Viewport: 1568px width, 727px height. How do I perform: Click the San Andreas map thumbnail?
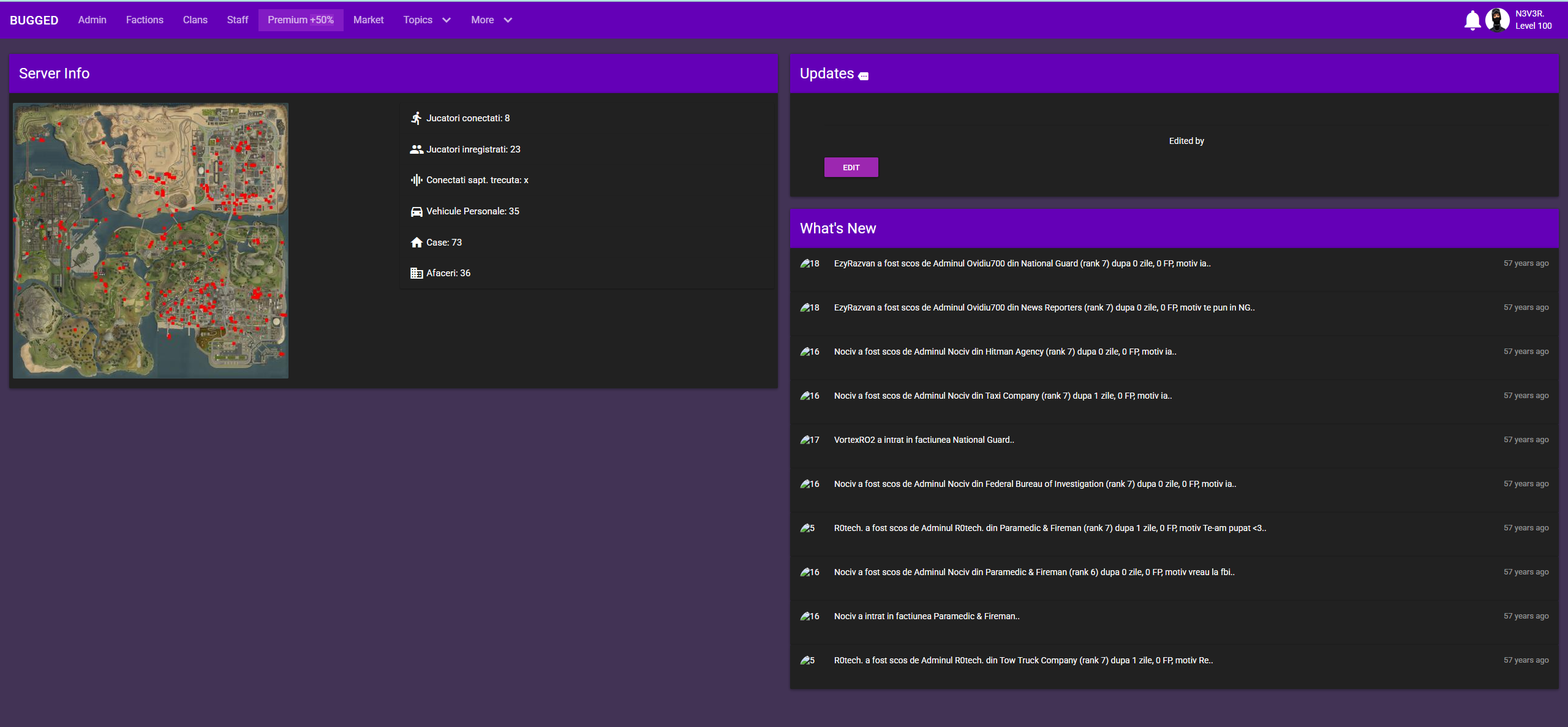pyautogui.click(x=151, y=241)
